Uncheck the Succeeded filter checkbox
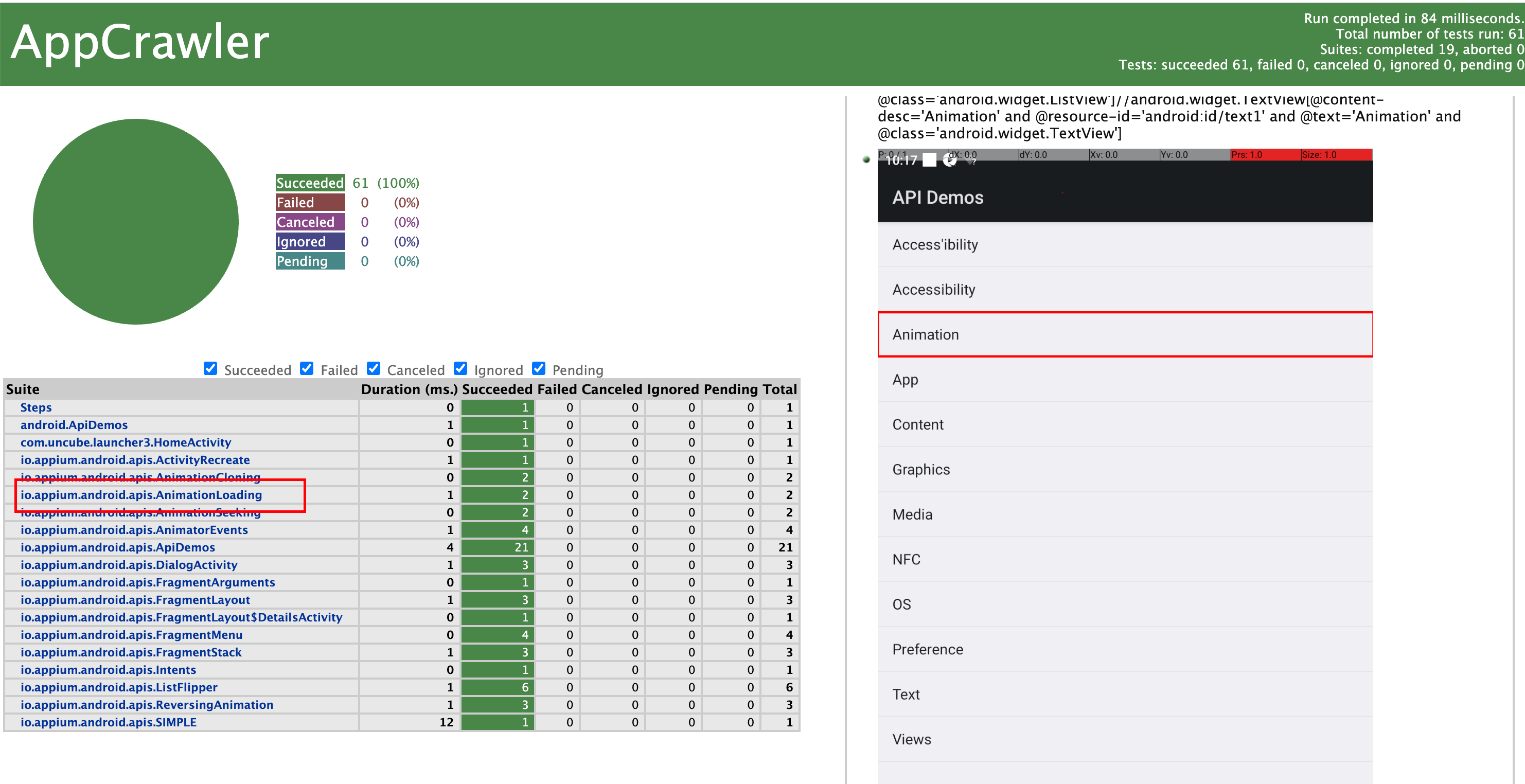Viewport: 1525px width, 784px height. (x=210, y=369)
